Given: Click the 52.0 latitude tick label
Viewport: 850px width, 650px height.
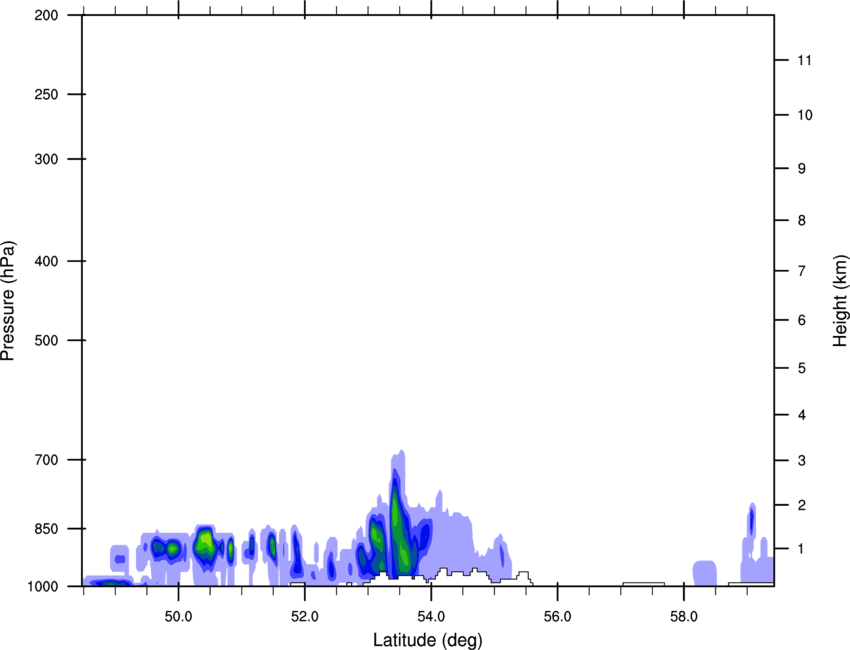Looking at the screenshot, I should click(x=305, y=617).
